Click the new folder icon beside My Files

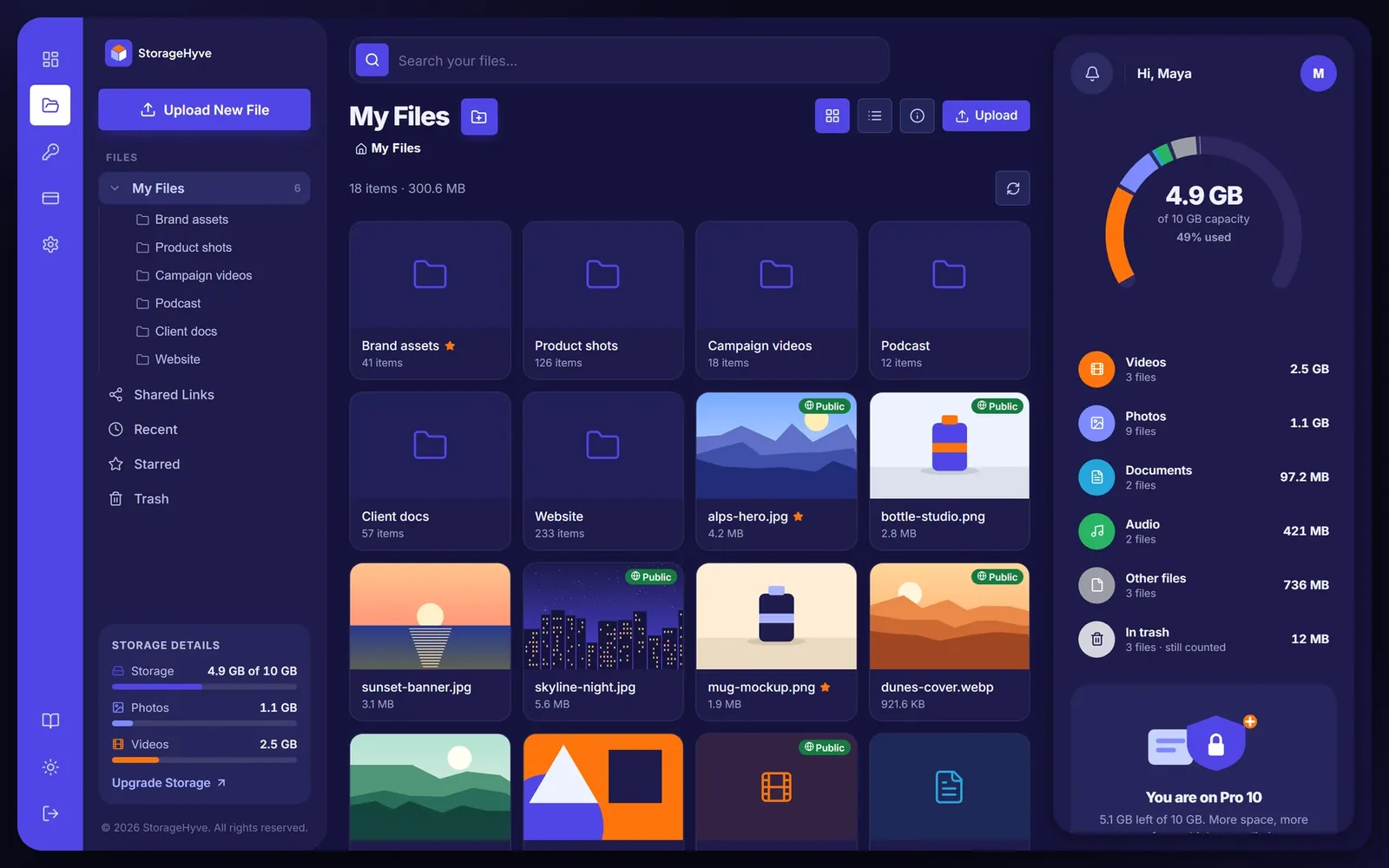479,116
